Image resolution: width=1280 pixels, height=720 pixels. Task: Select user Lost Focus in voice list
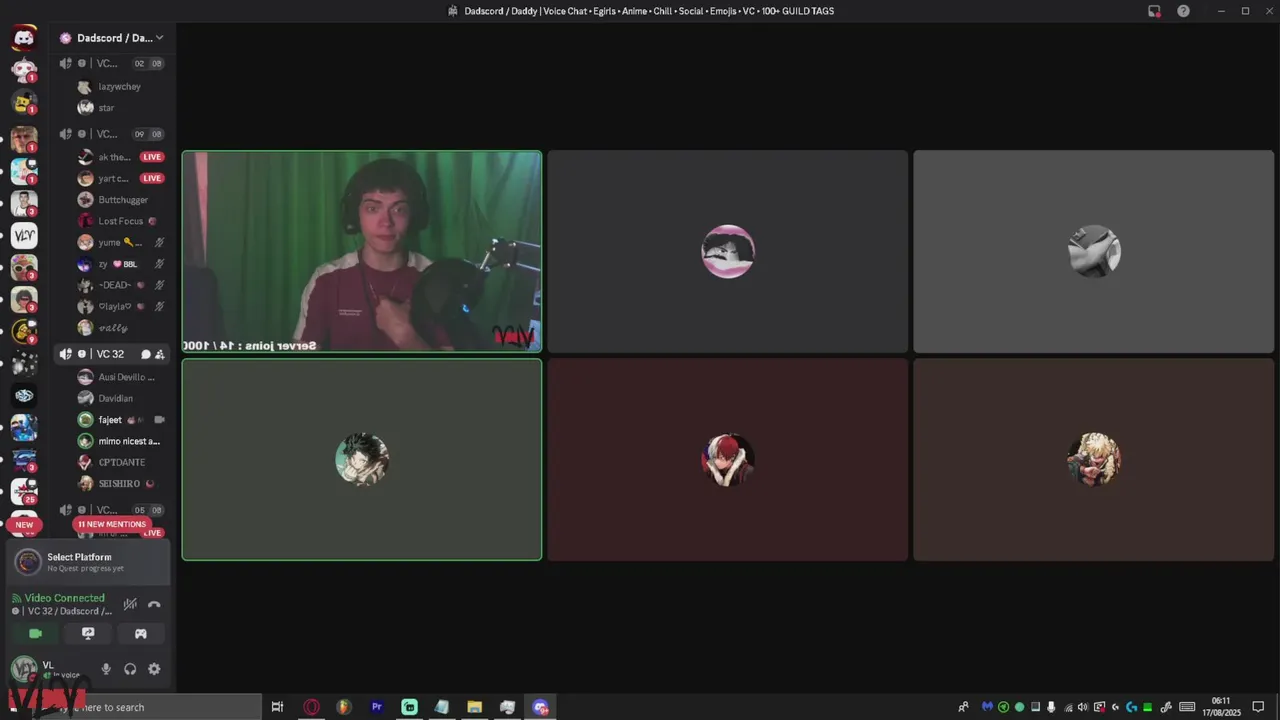(x=120, y=221)
